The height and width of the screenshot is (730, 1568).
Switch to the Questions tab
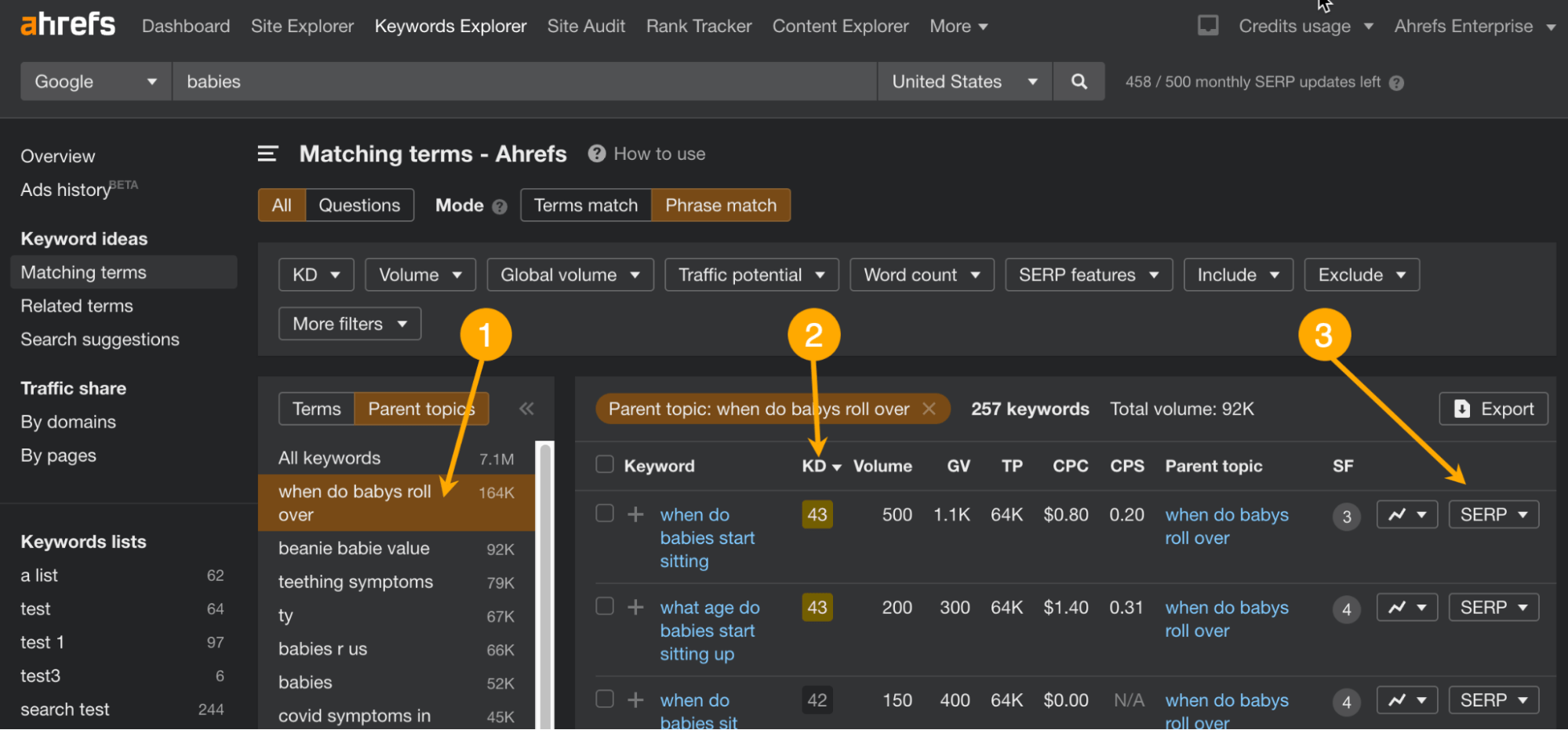pos(359,205)
